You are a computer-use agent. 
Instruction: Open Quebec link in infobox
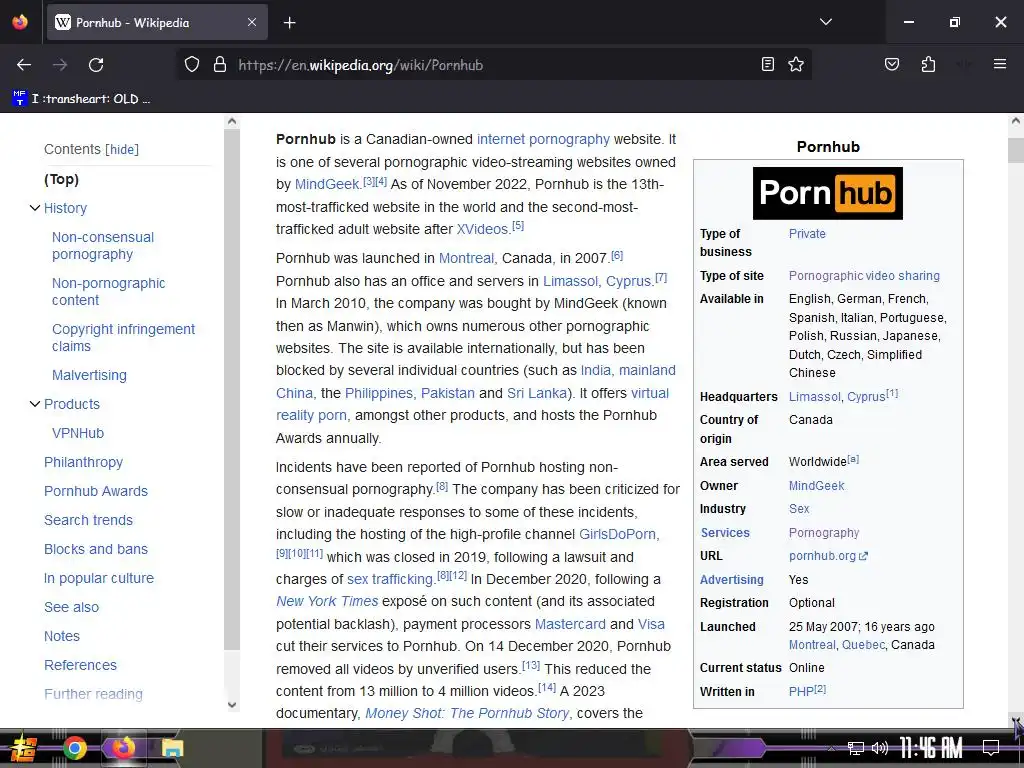click(x=863, y=645)
